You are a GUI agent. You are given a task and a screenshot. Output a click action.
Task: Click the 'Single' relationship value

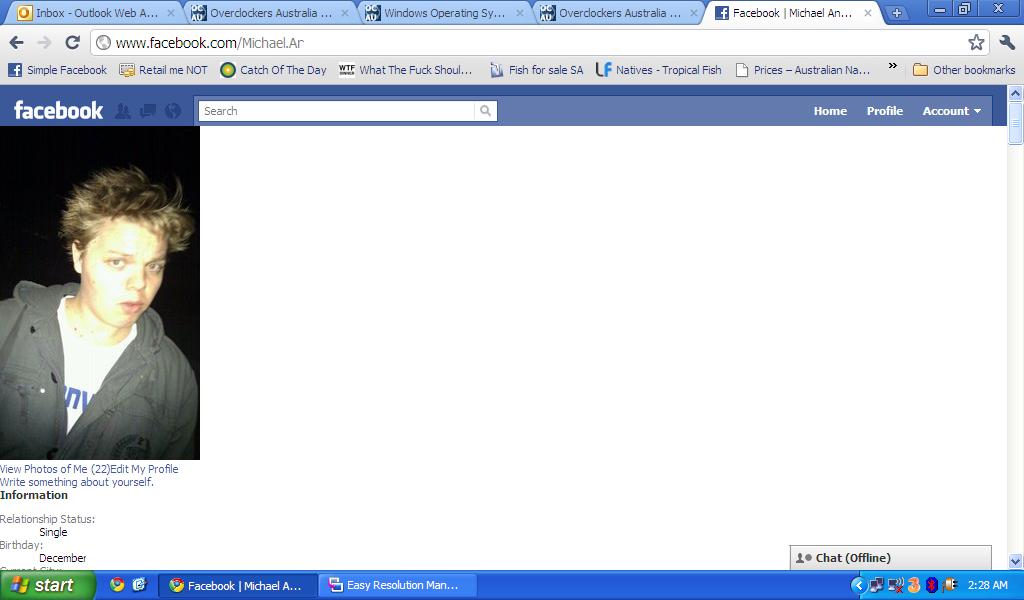click(x=53, y=532)
